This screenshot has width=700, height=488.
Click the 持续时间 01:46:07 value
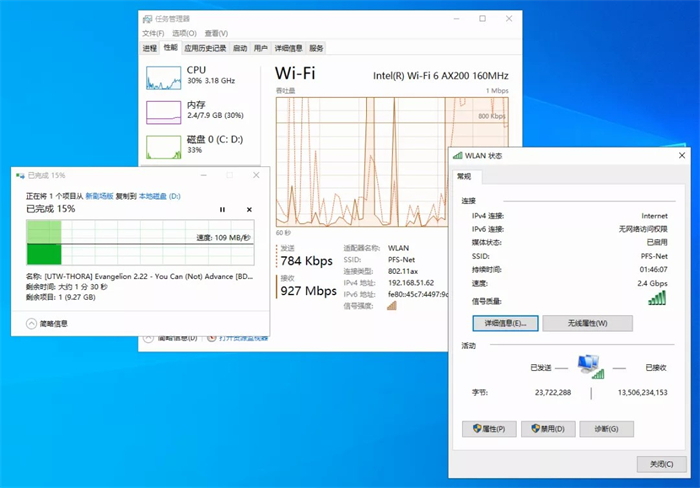(654, 269)
